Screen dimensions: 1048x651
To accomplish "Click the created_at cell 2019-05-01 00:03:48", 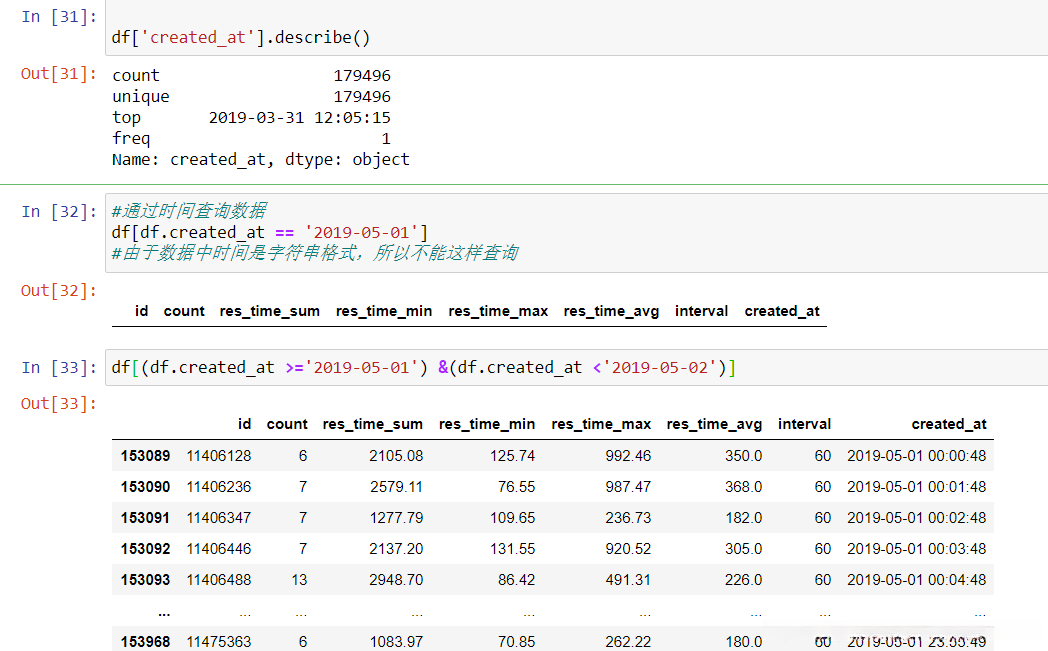I will click(916, 549).
